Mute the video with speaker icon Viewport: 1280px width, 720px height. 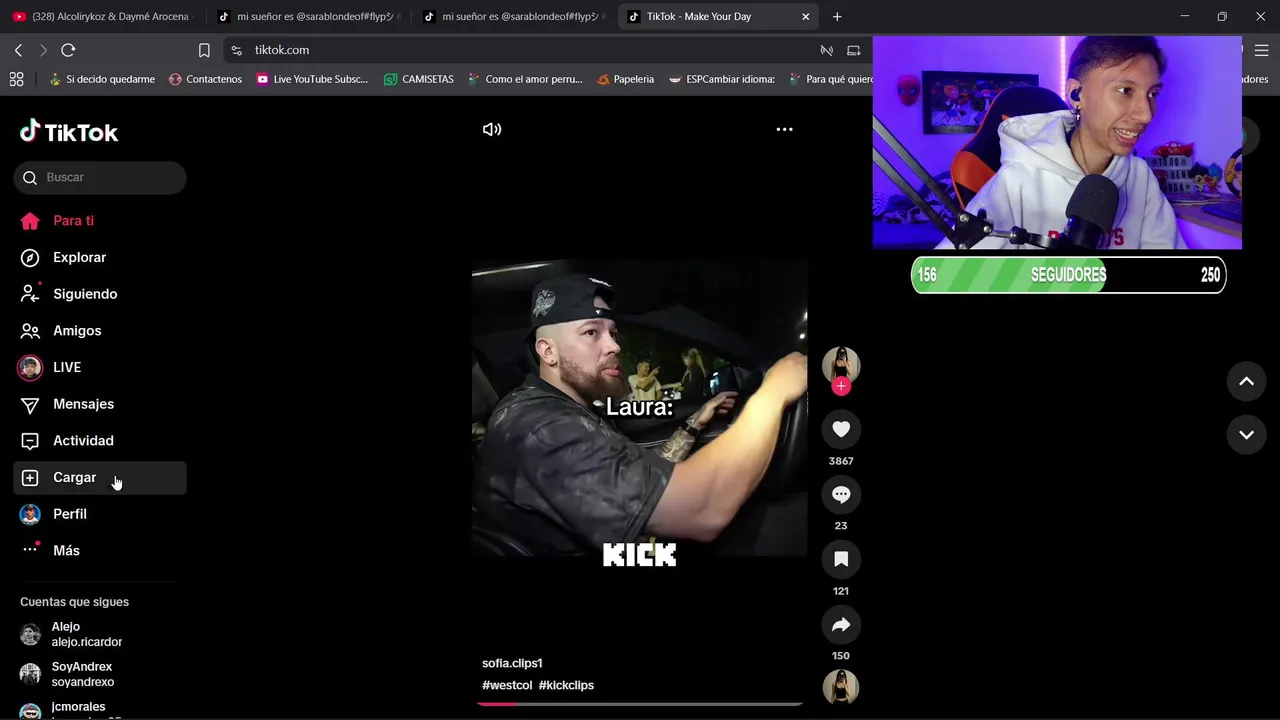492,129
